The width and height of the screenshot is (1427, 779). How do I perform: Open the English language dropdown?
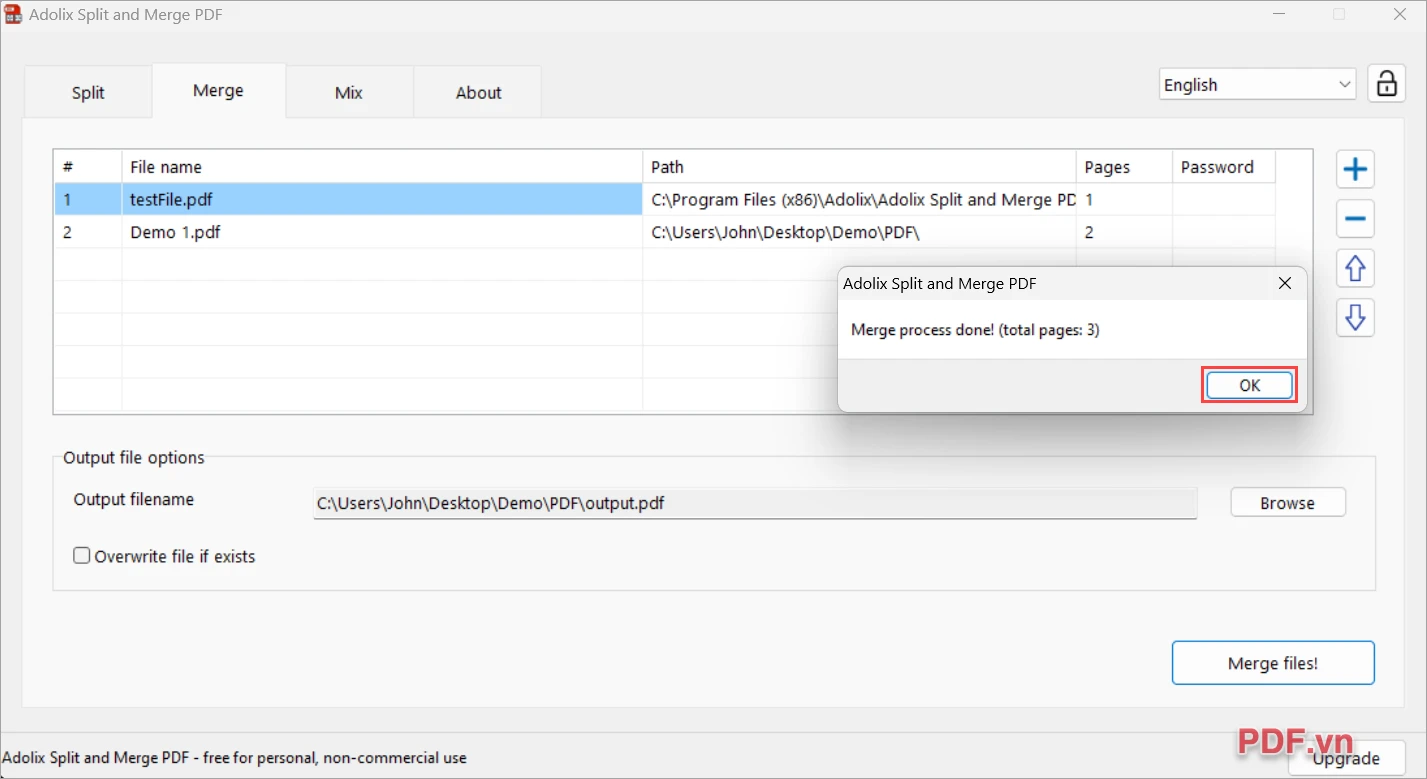tap(1257, 85)
